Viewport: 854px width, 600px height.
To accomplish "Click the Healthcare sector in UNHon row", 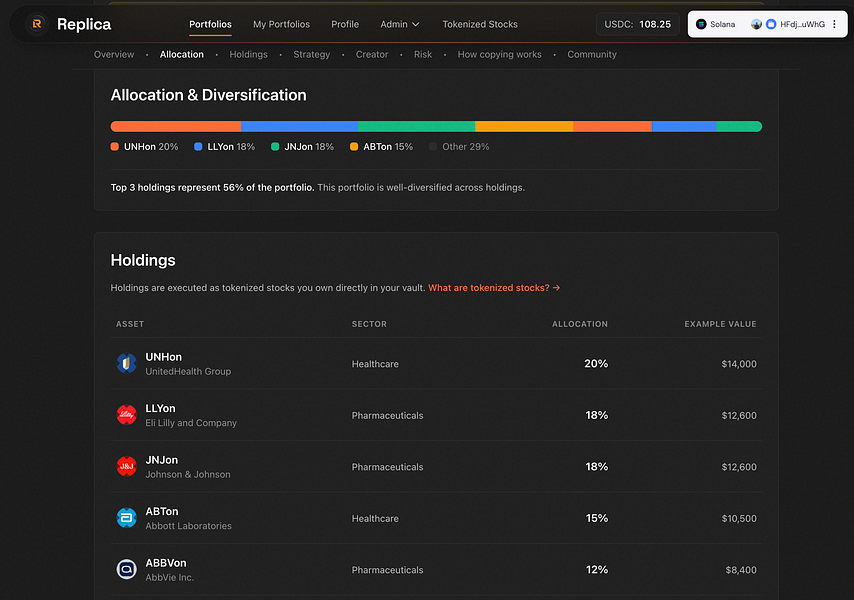I will pyautogui.click(x=375, y=364).
